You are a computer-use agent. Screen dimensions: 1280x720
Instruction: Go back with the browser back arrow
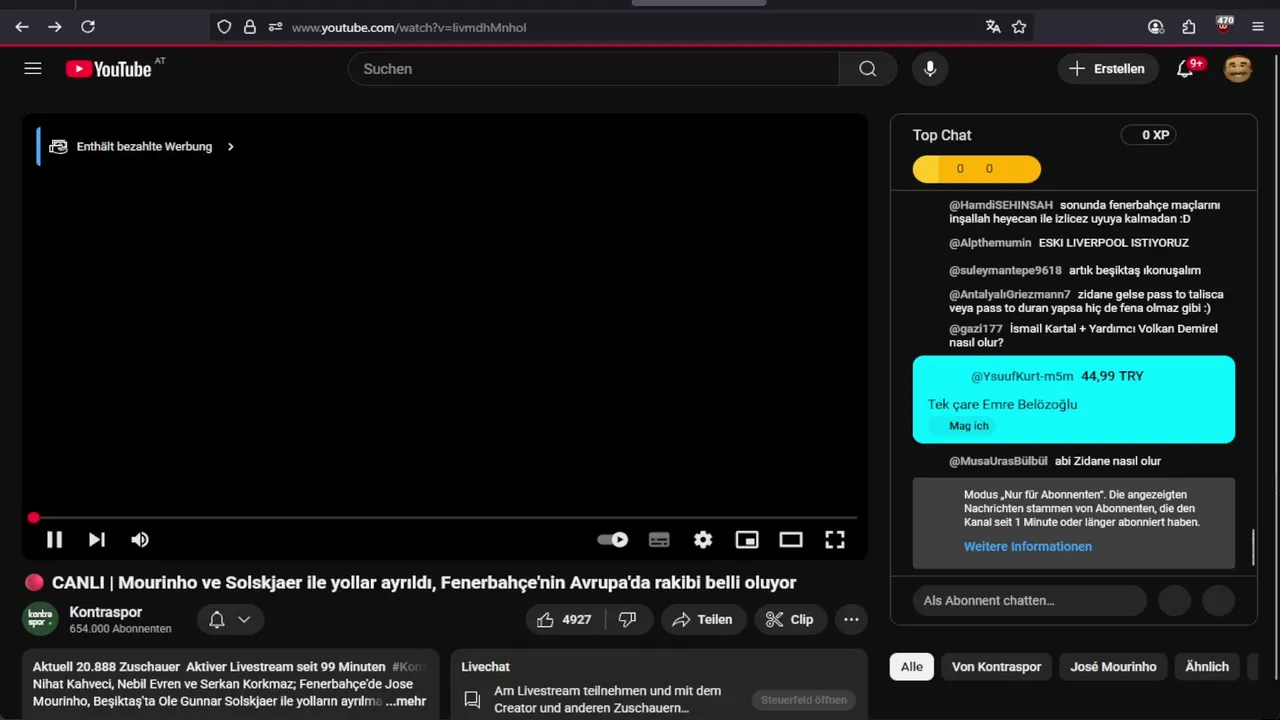point(22,27)
